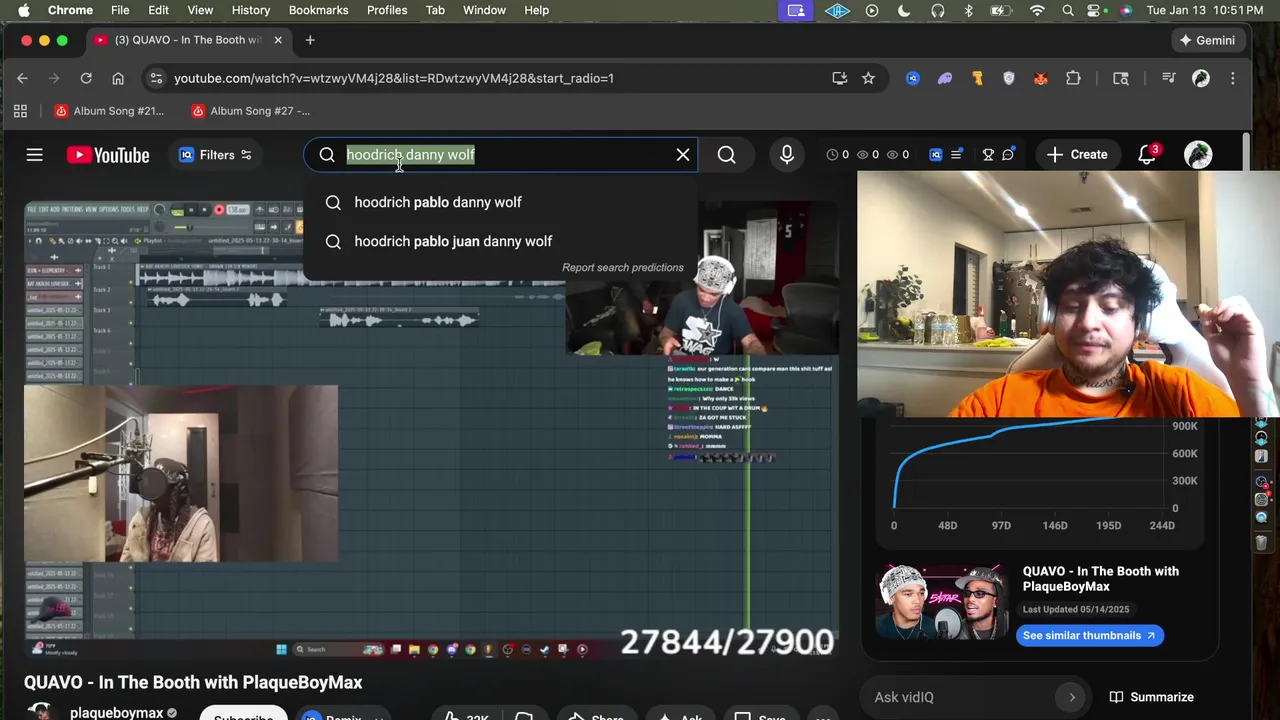Open the plaqueboymax channel name
This screenshot has height=720, width=1280.
coord(116,713)
